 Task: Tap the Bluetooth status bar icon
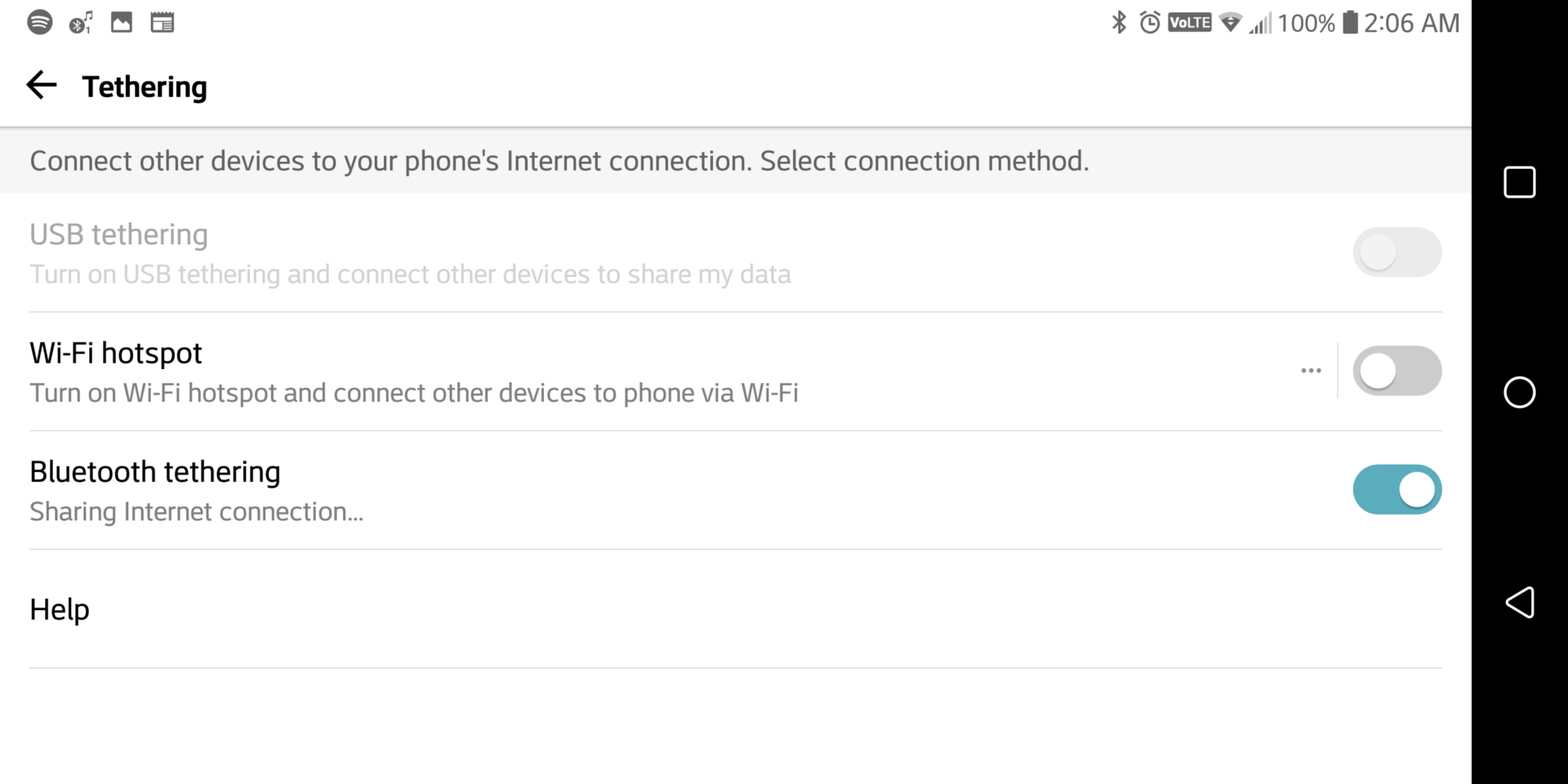[x=1118, y=22]
